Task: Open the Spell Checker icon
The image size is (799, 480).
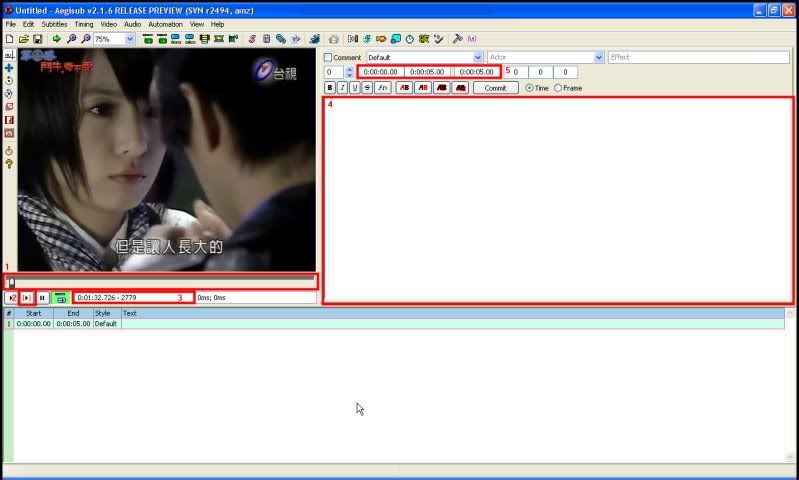Action: pyautogui.click(x=438, y=39)
